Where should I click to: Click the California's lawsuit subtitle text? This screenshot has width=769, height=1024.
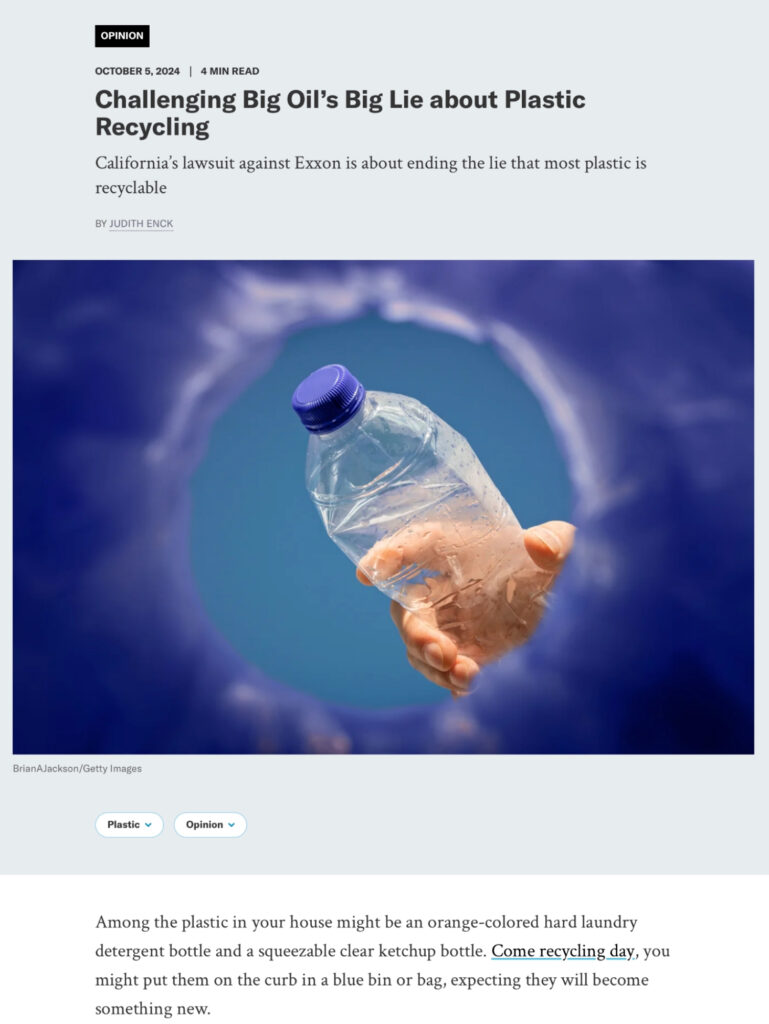[x=371, y=175]
